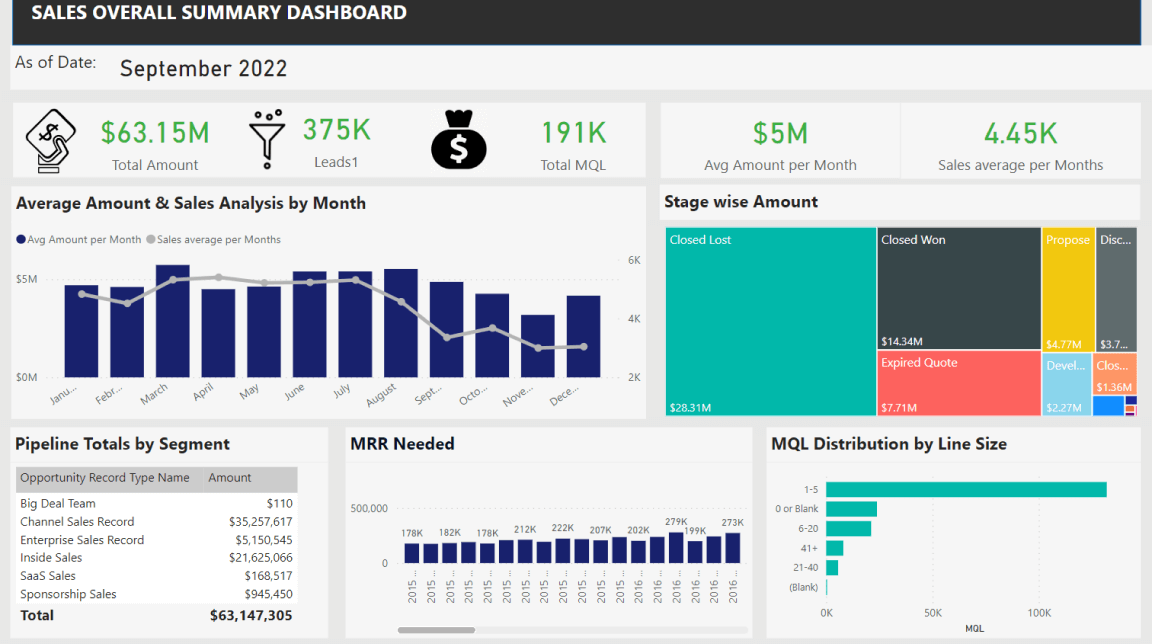Click the September 2022 date value

click(x=203, y=69)
